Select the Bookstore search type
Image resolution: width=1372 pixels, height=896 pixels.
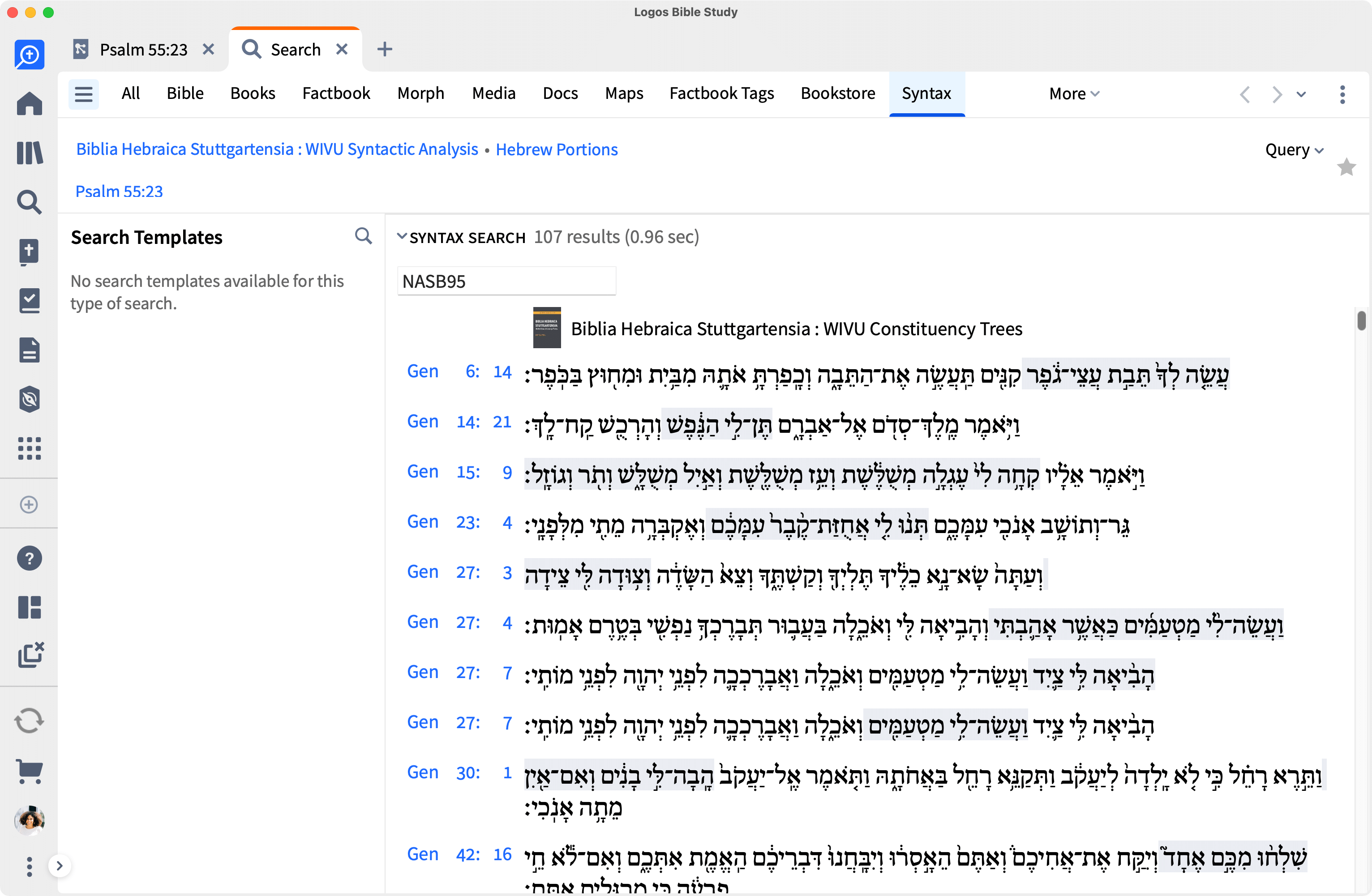(838, 94)
